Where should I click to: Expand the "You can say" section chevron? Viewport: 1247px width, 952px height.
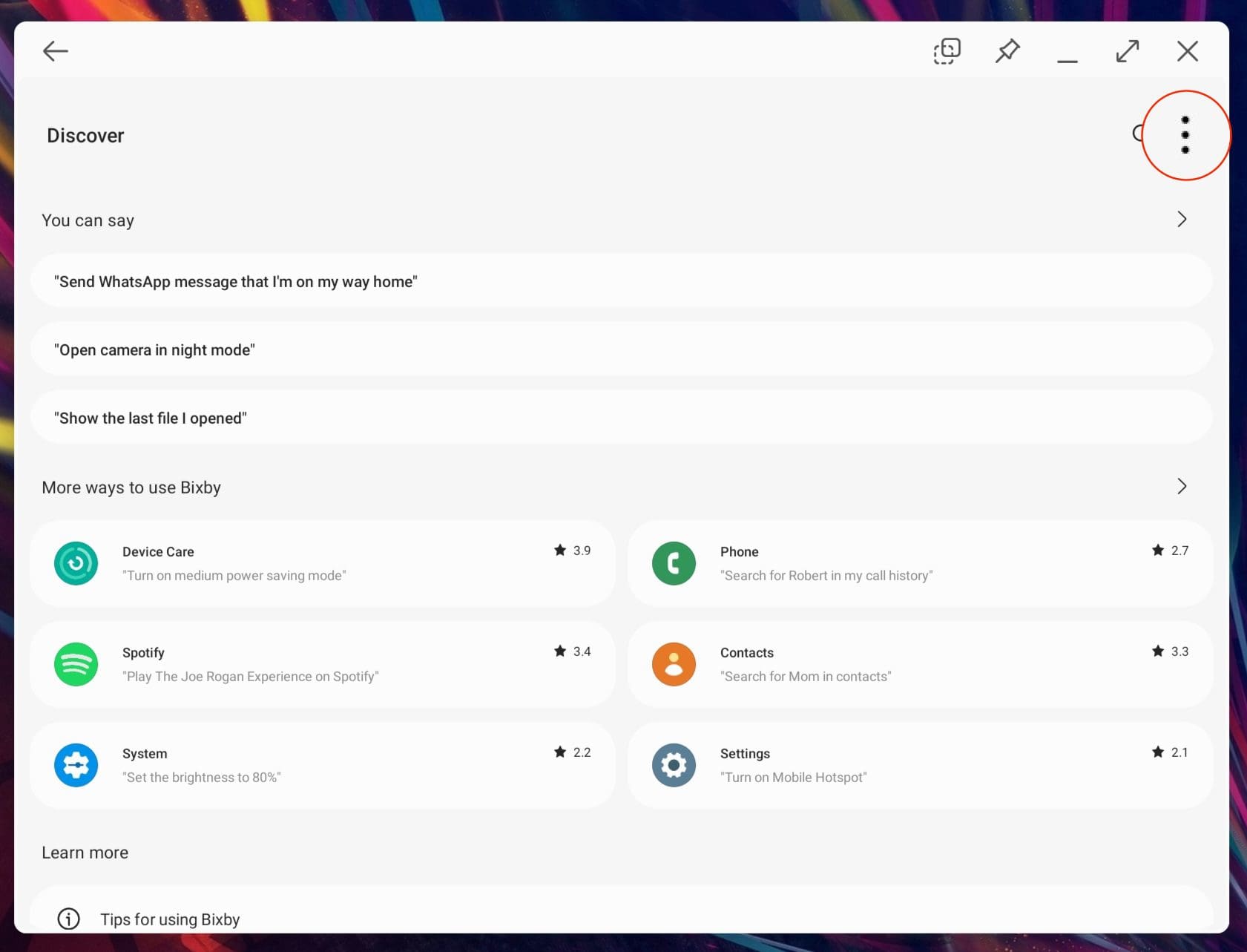1182,220
